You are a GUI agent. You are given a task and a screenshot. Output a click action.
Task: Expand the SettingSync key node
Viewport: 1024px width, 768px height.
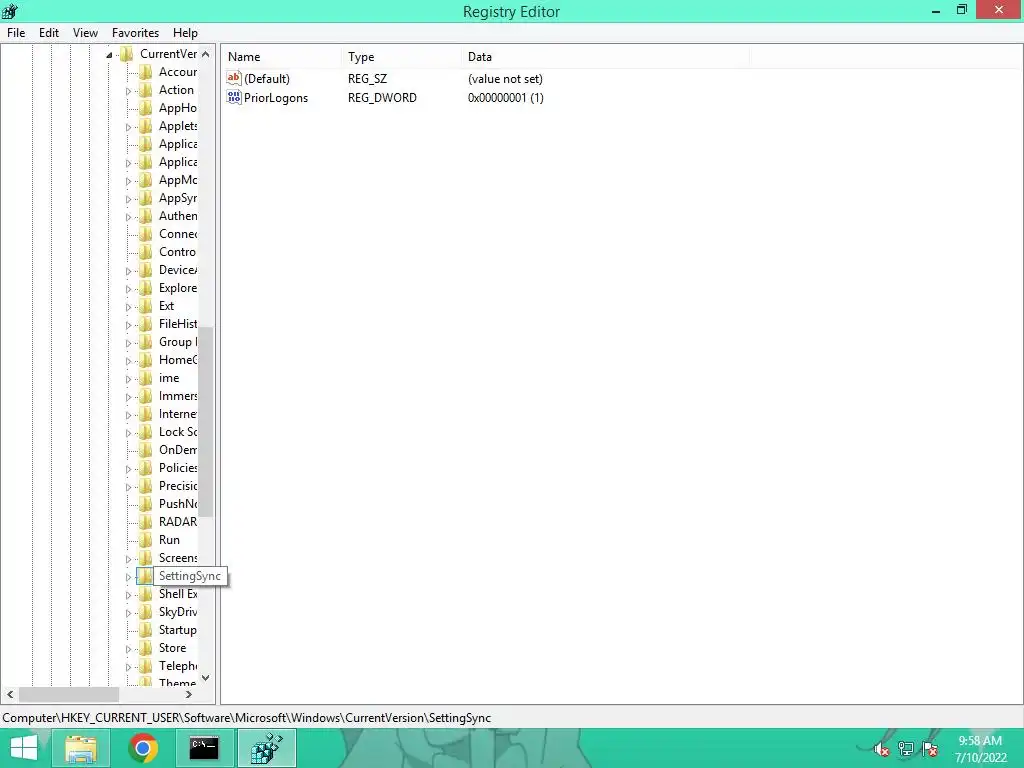coord(128,577)
